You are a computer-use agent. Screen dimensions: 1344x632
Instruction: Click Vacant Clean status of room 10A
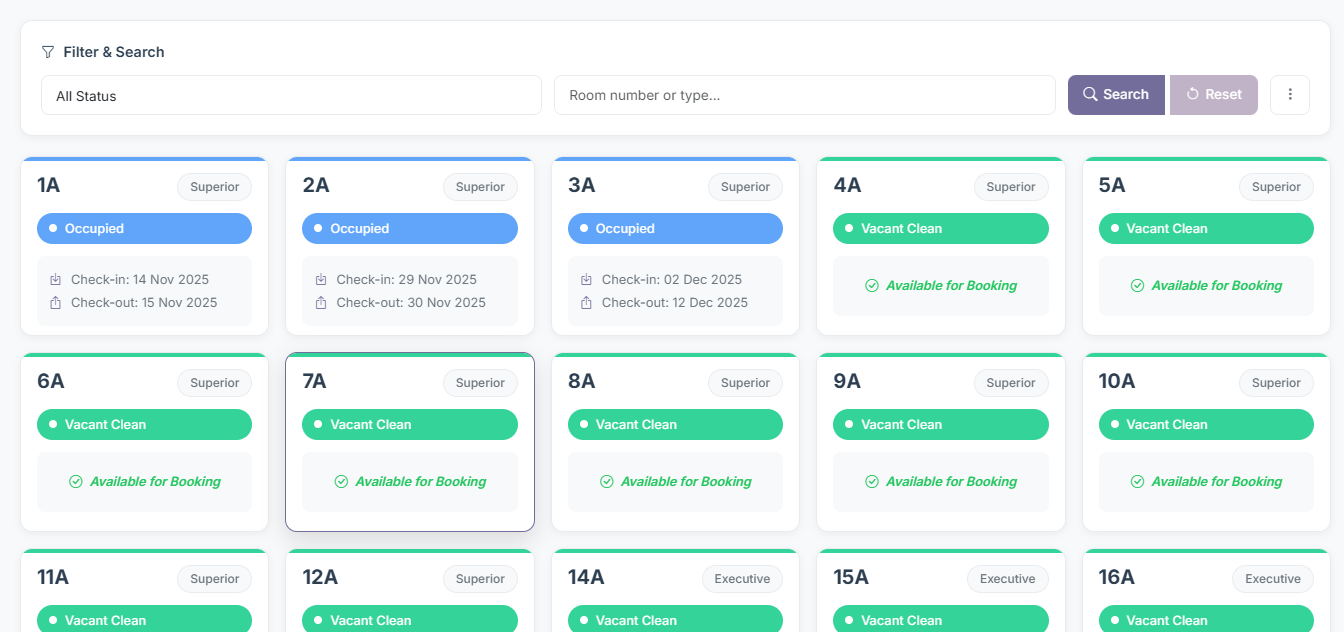[x=1206, y=425]
